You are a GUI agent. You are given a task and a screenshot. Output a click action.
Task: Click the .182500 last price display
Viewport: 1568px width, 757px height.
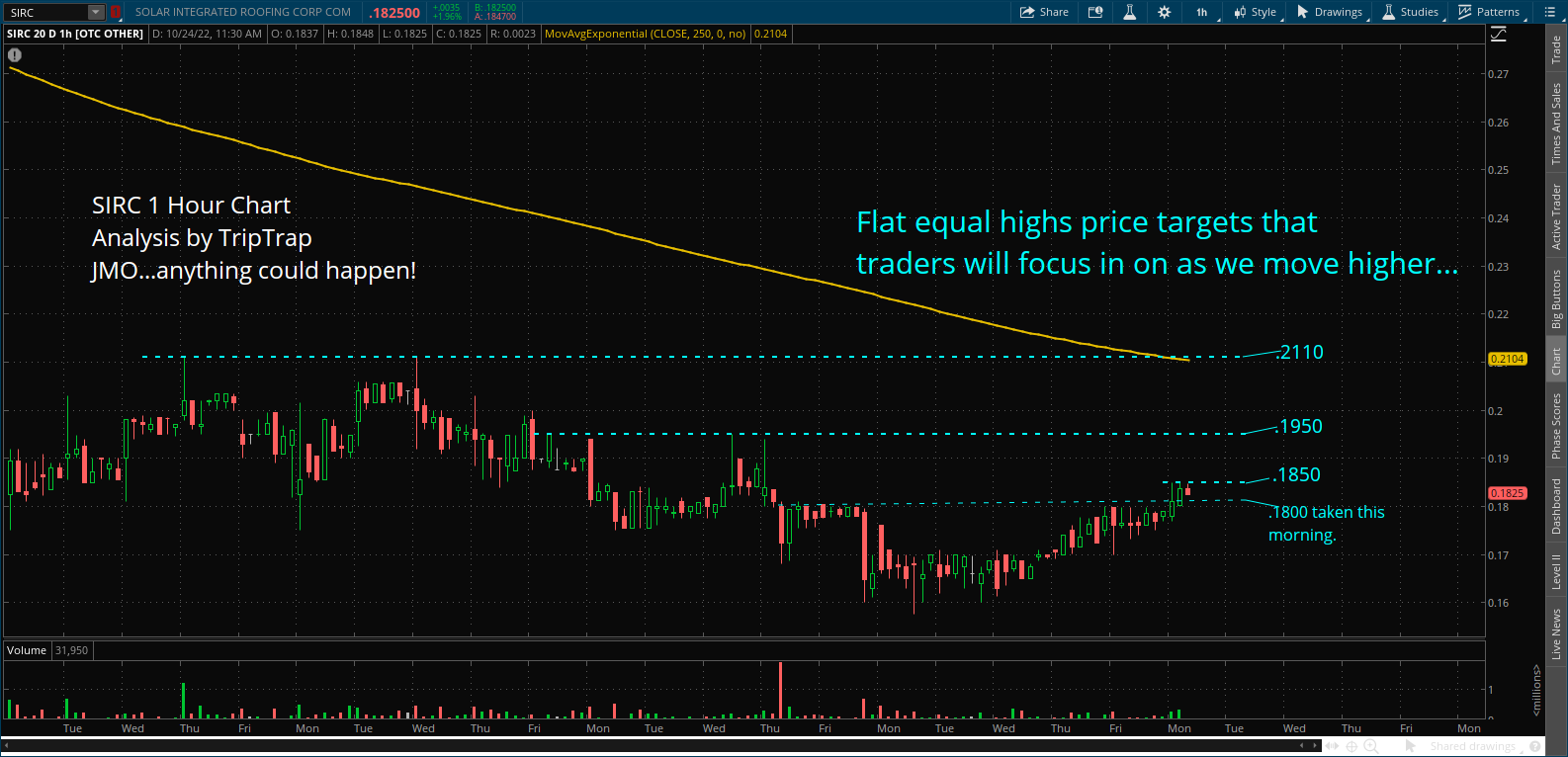point(395,13)
